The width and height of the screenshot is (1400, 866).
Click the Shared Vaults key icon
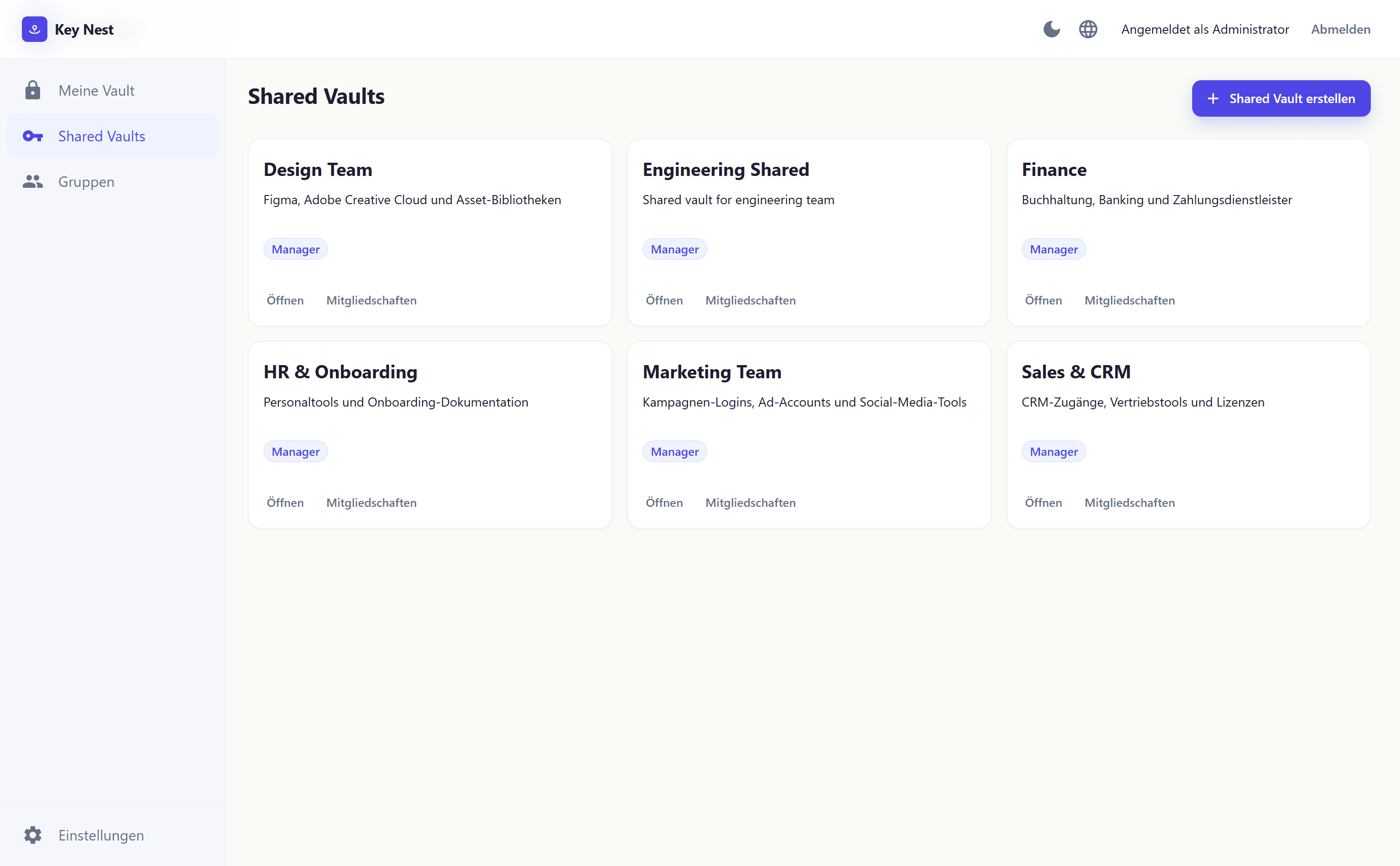(x=33, y=136)
